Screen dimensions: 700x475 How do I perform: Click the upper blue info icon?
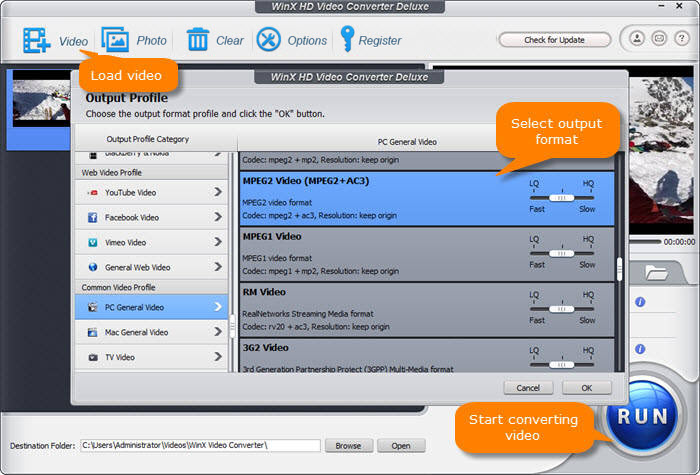(x=640, y=302)
